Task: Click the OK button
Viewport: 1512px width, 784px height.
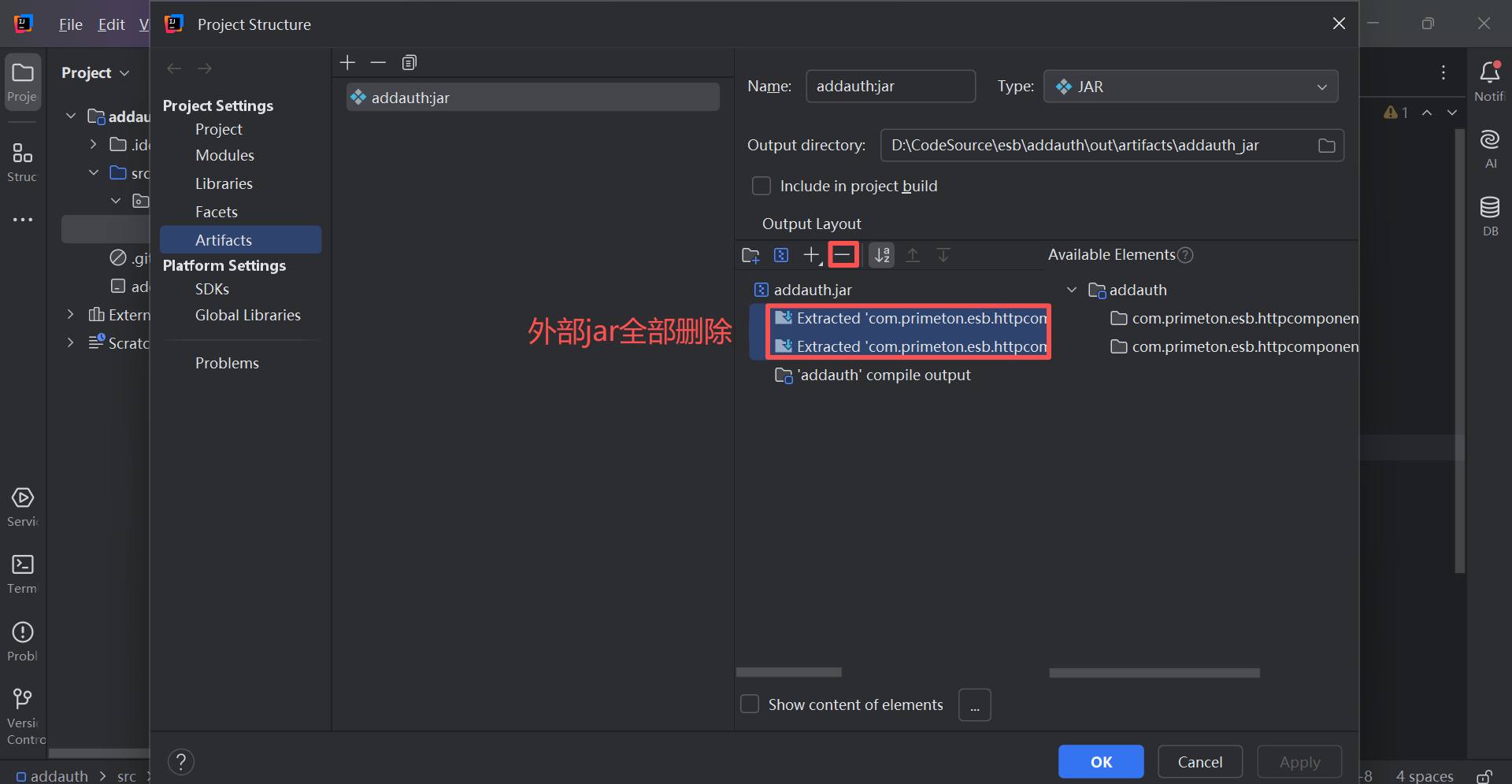Action: click(x=1100, y=761)
